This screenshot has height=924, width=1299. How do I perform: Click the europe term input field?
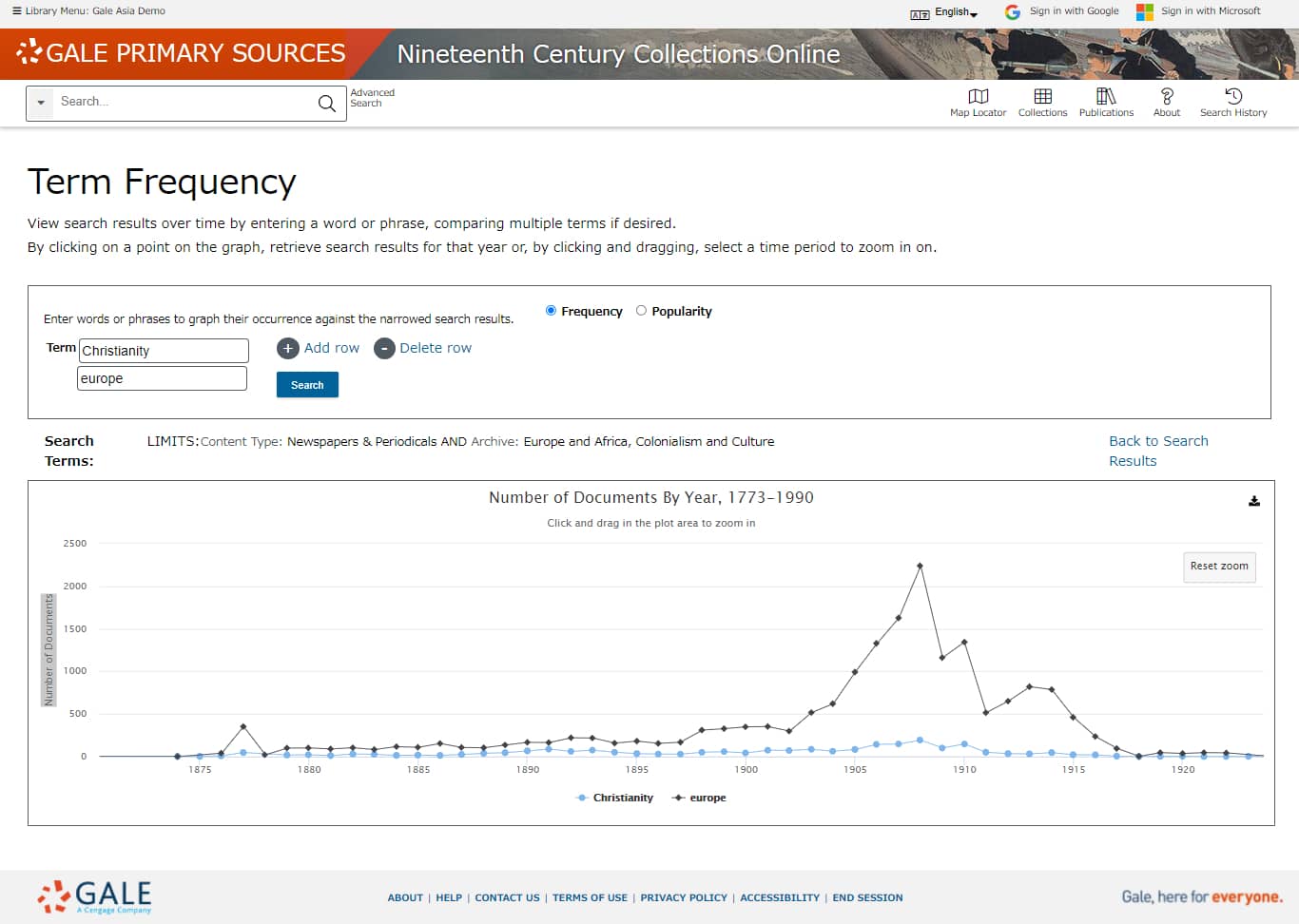(x=162, y=378)
